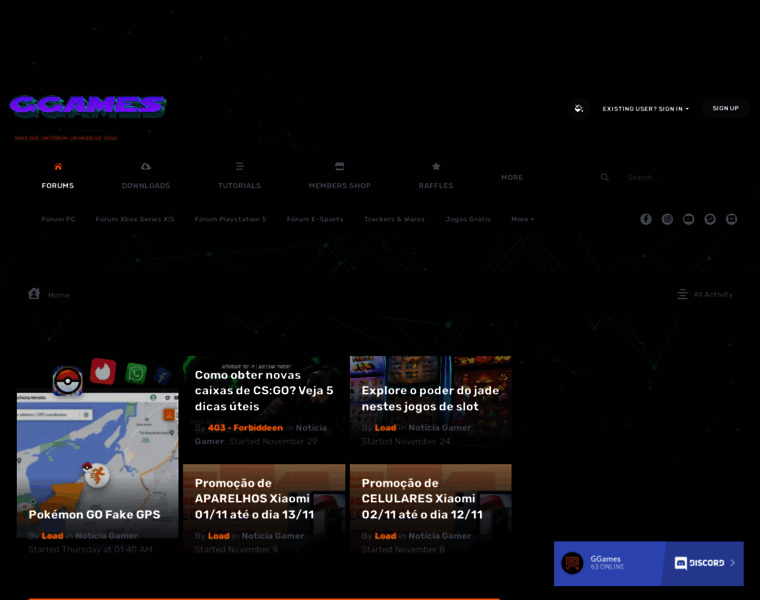The height and width of the screenshot is (600, 760).
Task: Open the Facebook social icon
Action: pyautogui.click(x=646, y=219)
